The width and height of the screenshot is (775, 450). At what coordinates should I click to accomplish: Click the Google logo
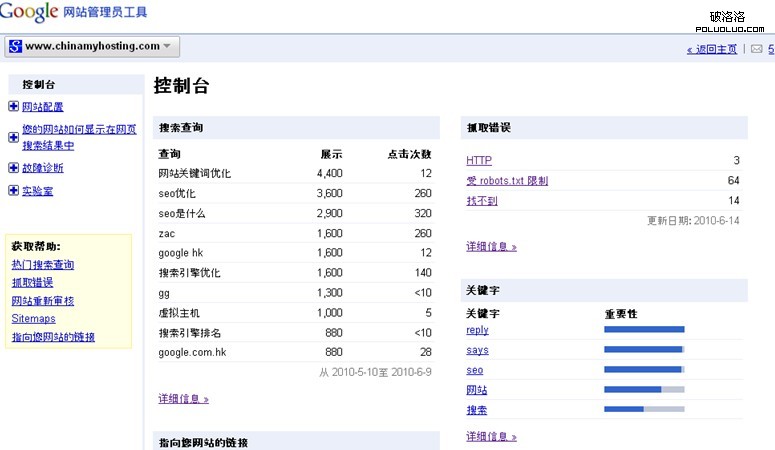pyautogui.click(x=30, y=12)
